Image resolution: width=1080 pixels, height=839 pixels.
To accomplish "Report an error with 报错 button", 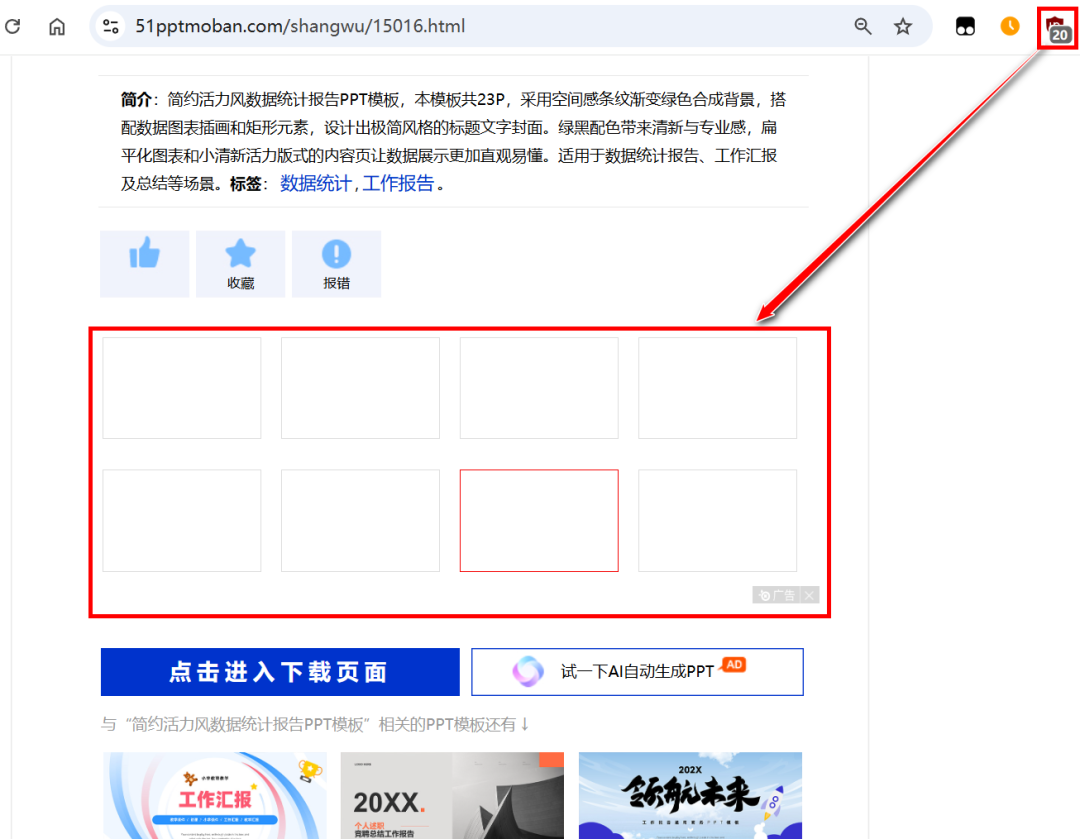I will coord(336,263).
